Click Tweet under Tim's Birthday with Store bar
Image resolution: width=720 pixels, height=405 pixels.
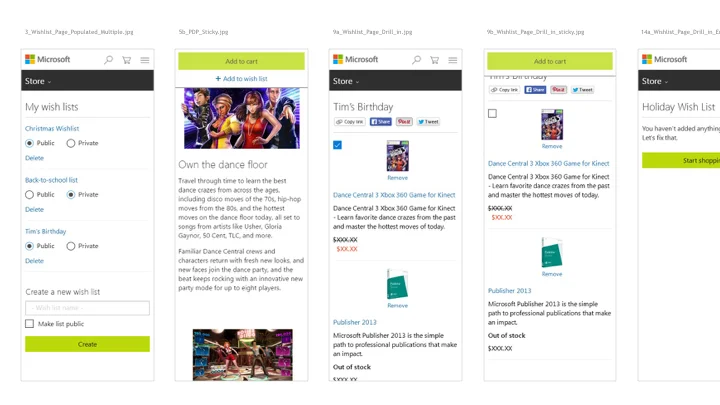click(428, 122)
